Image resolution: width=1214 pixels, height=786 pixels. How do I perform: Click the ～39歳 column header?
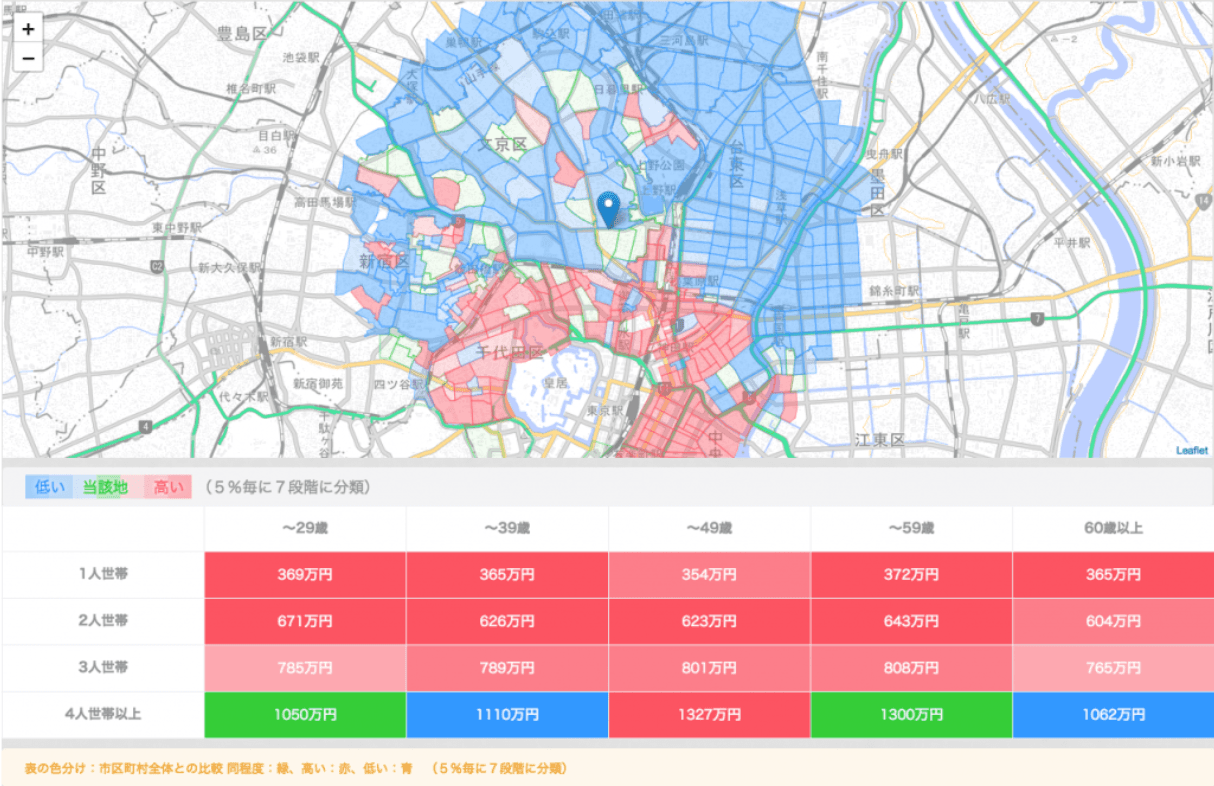(507, 528)
